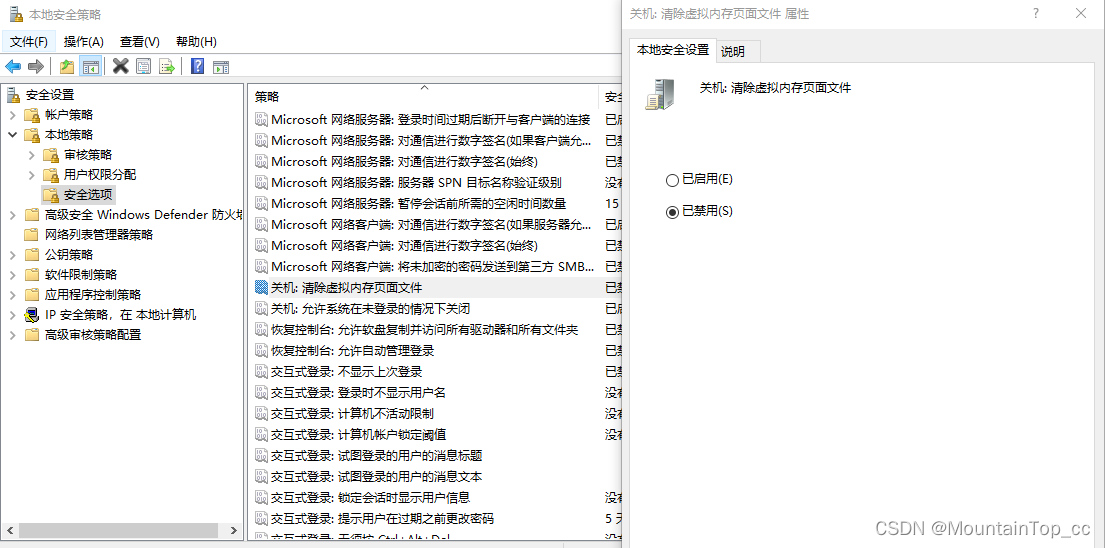Click the blue question mark help icon

click(198, 67)
